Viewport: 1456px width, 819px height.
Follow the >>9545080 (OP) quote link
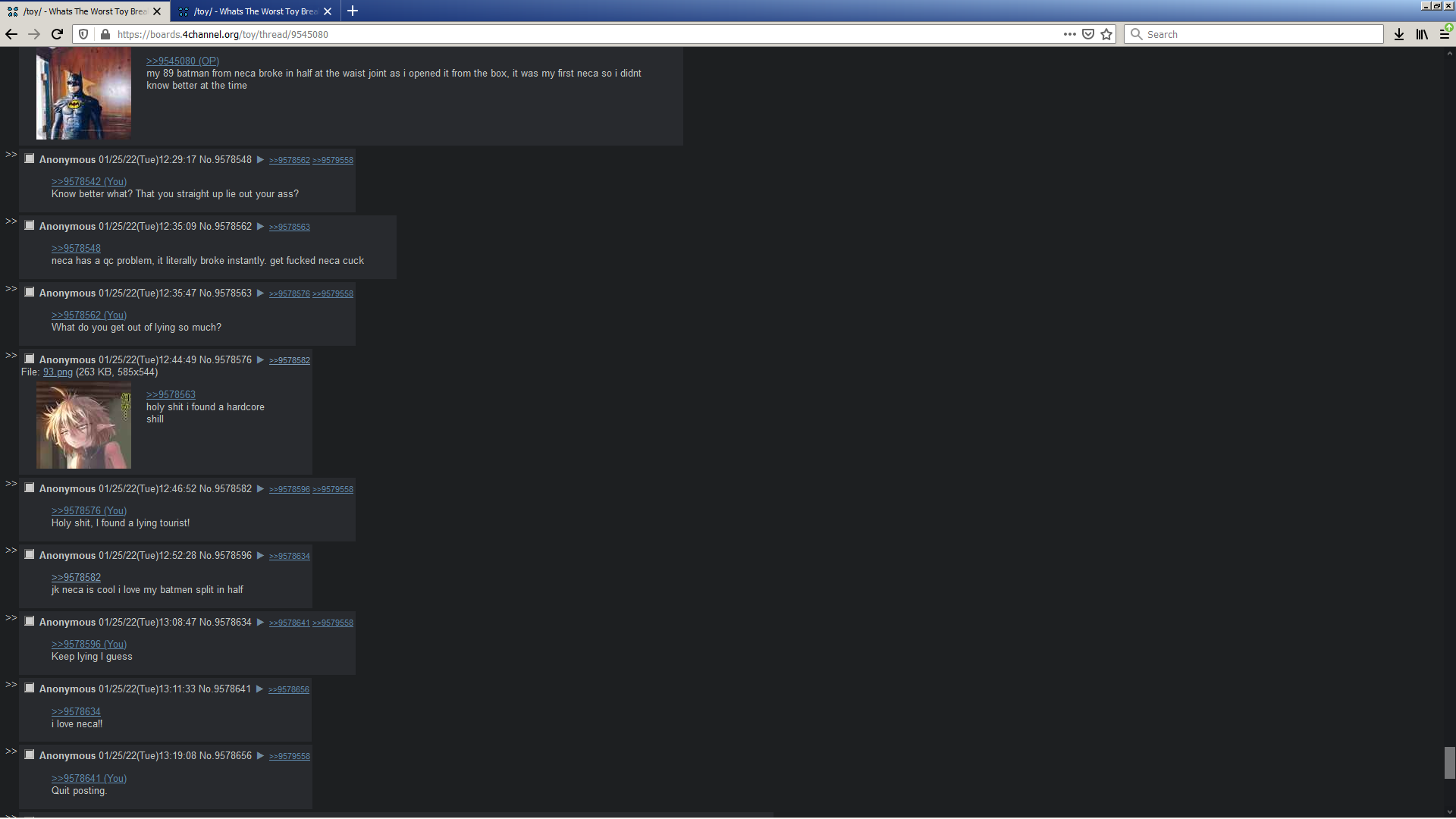(182, 61)
